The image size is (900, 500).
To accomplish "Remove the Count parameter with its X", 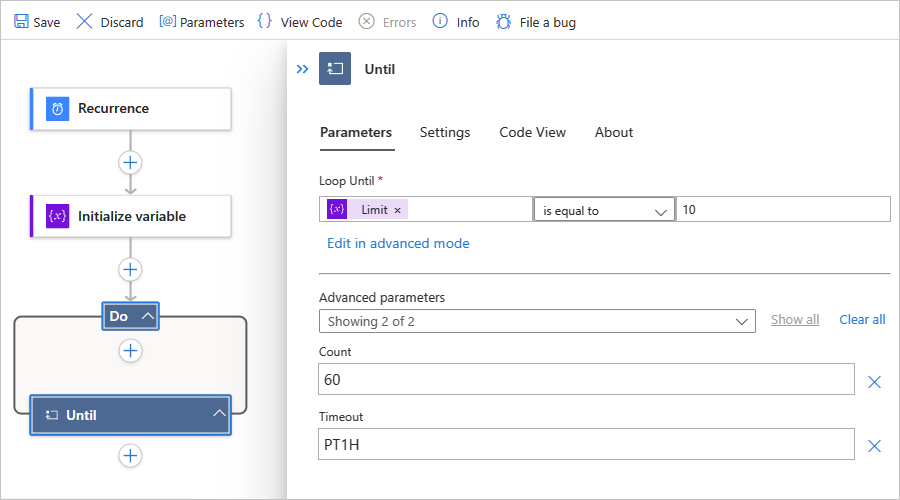I will [874, 381].
